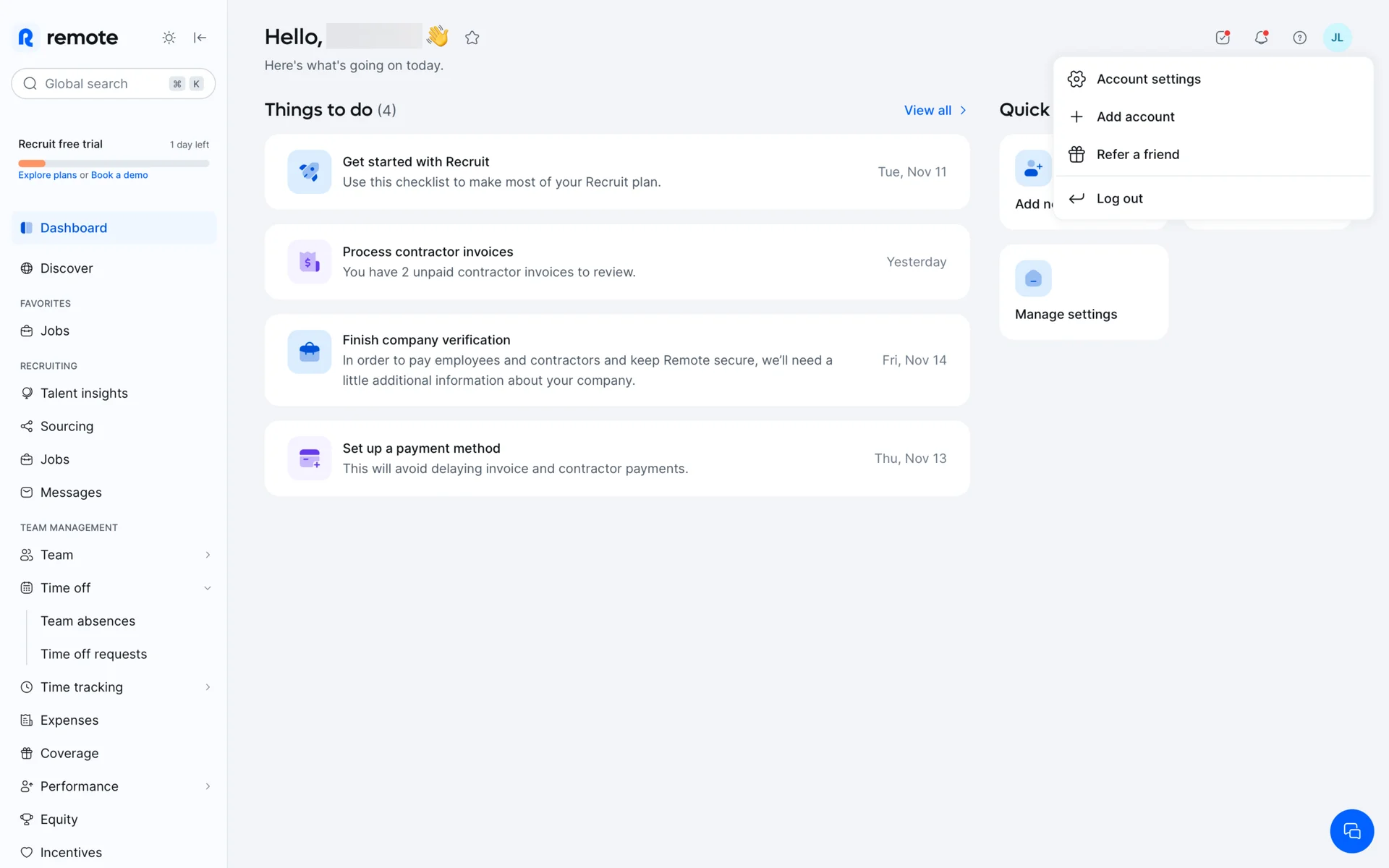Expand the Team submenu chevron
The height and width of the screenshot is (868, 1389).
[208, 555]
